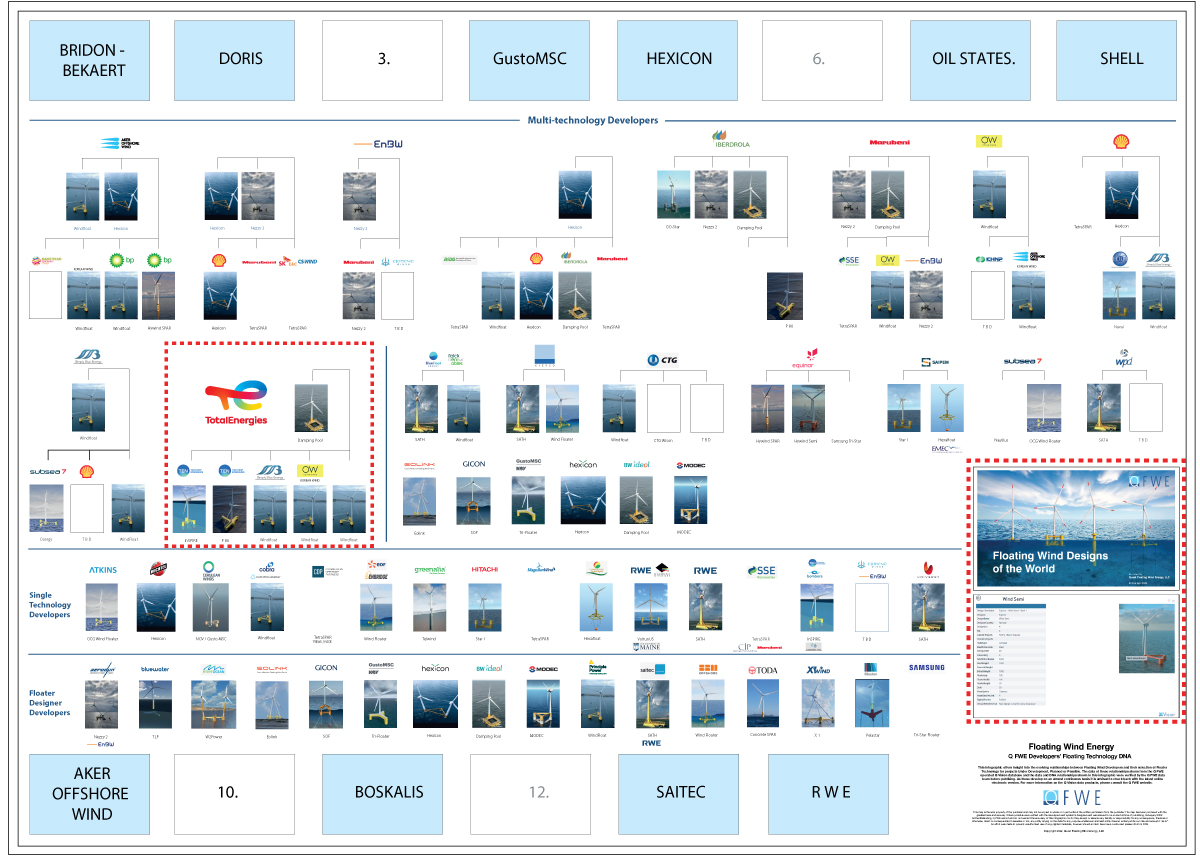Open the floater image under TODA logo
1200x857 pixels.
click(763, 705)
